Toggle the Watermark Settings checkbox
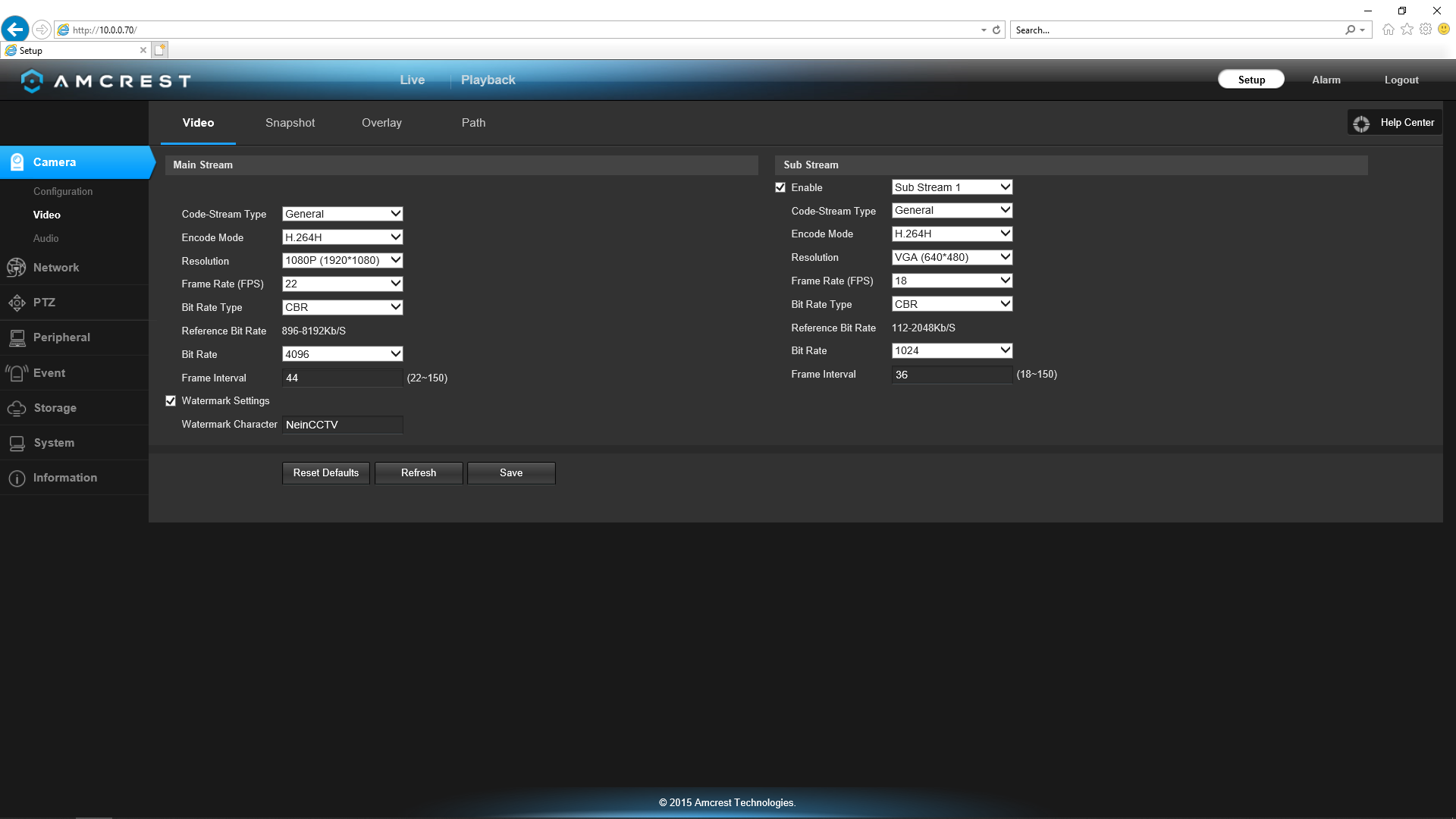The image size is (1456, 819). (x=171, y=401)
